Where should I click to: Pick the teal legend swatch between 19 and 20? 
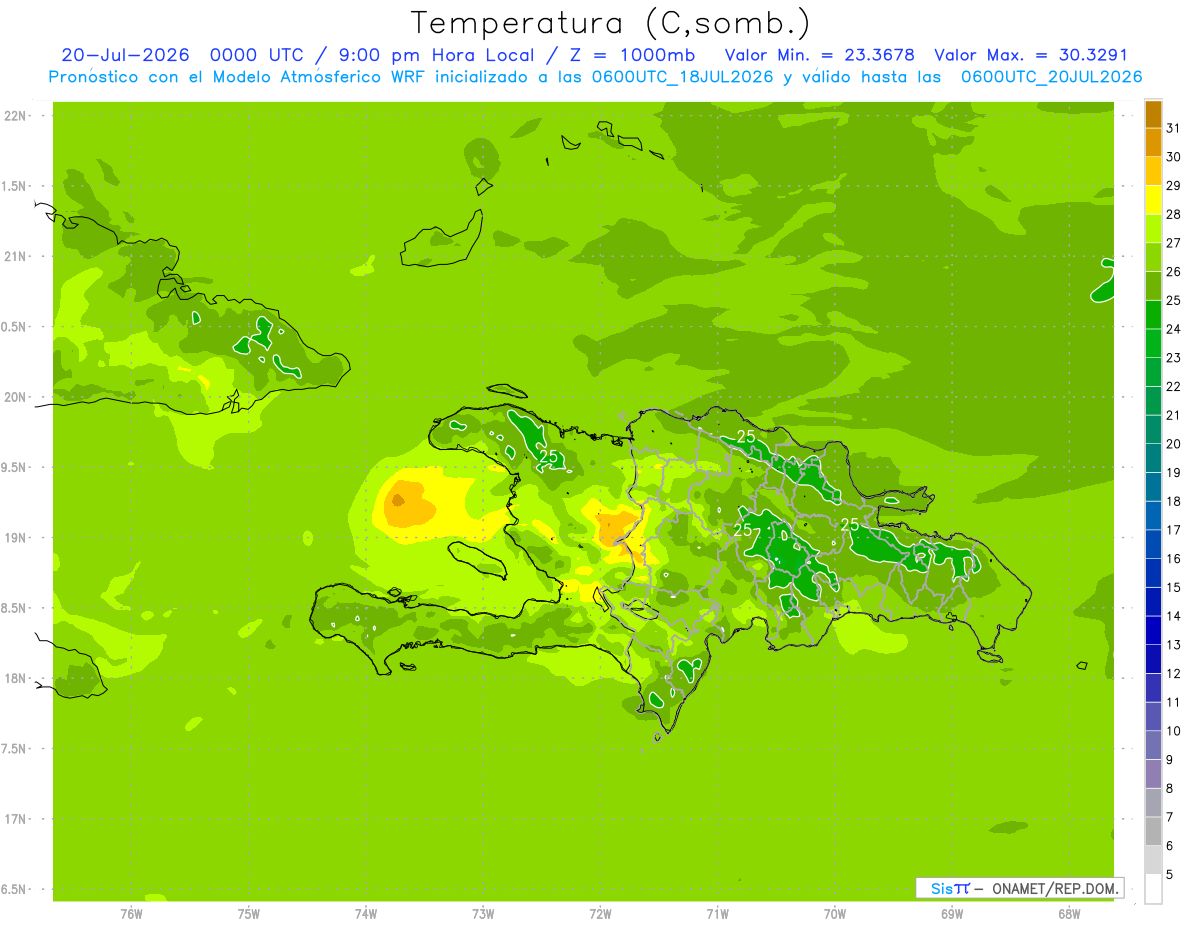(x=1153, y=458)
